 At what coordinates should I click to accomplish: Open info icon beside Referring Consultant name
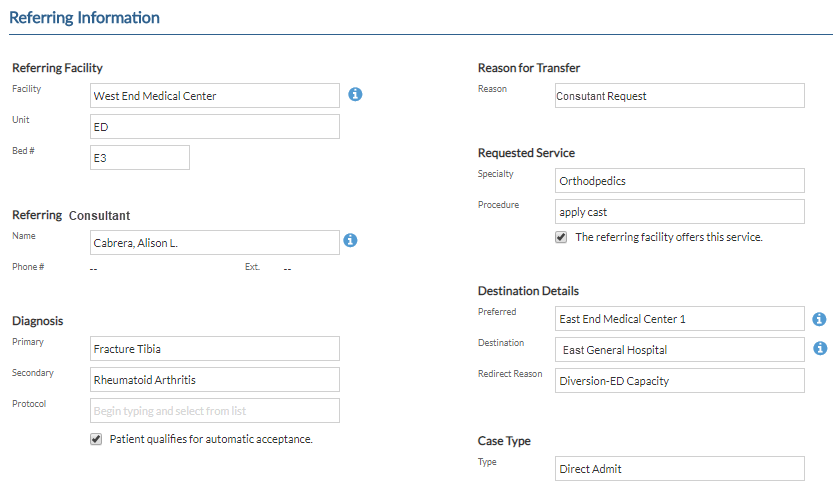coord(350,240)
